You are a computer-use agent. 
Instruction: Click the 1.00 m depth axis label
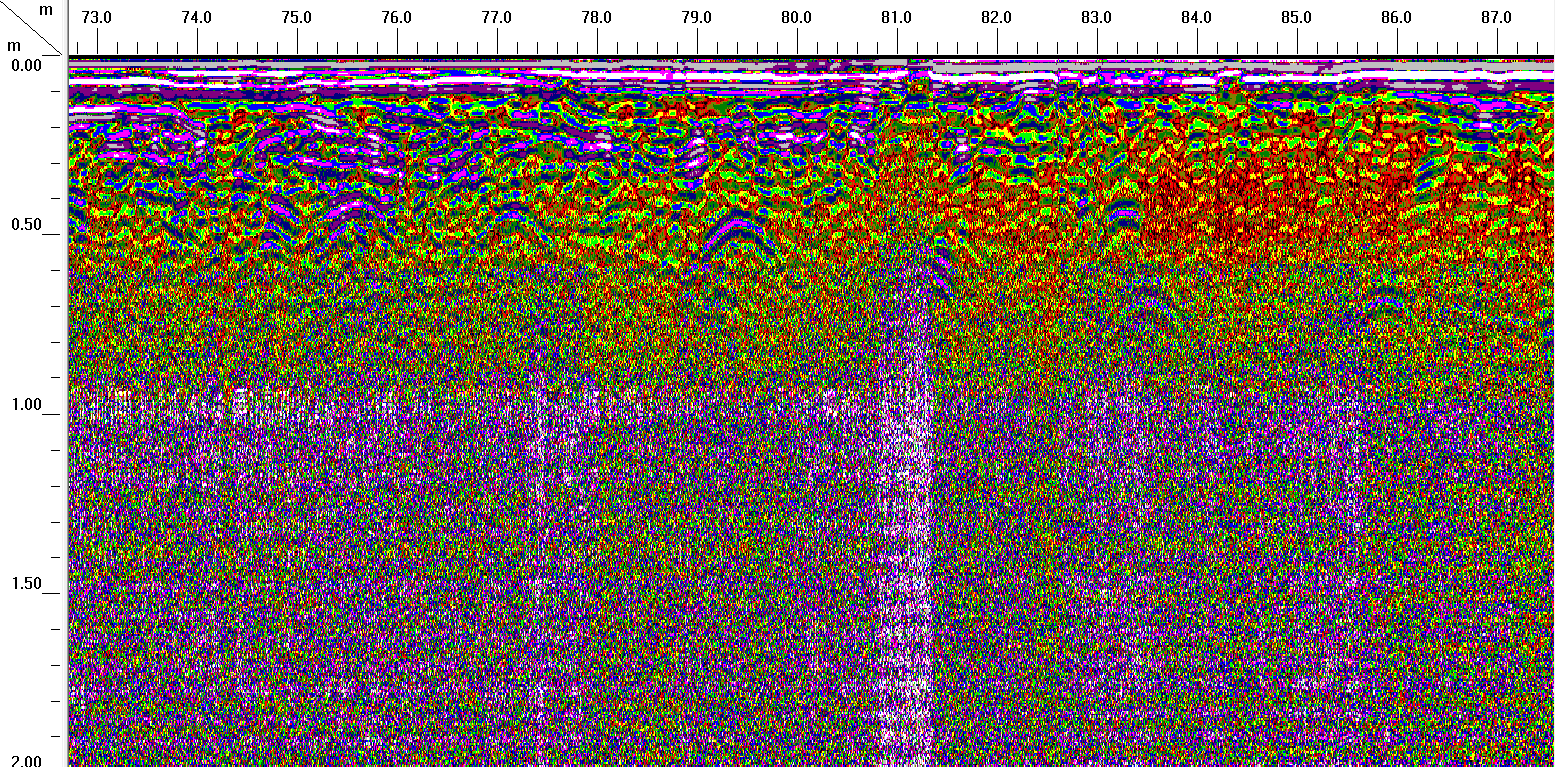click(26, 405)
